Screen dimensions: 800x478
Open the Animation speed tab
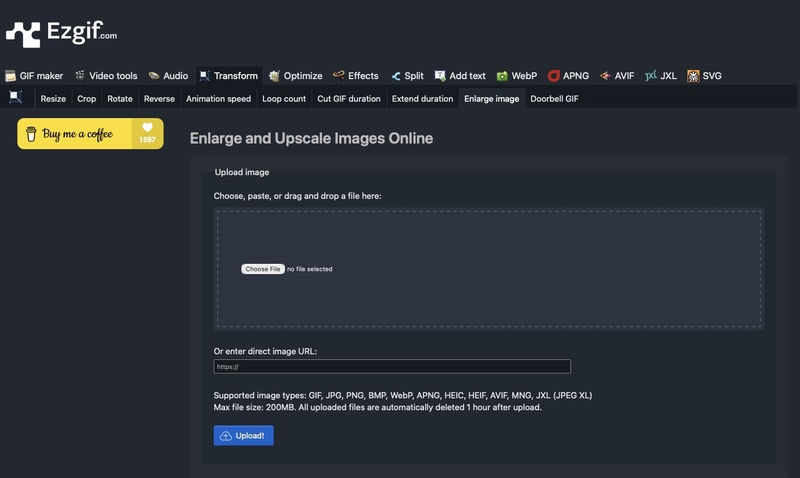(218, 99)
